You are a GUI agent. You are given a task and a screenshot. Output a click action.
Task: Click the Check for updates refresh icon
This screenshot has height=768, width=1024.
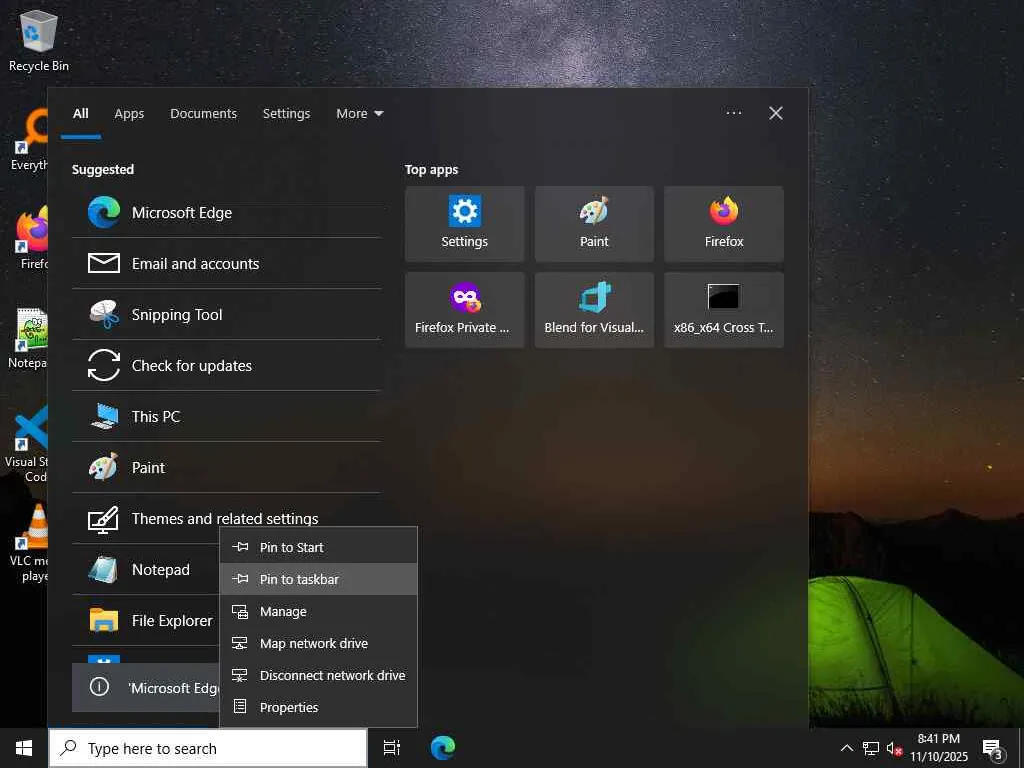104,365
